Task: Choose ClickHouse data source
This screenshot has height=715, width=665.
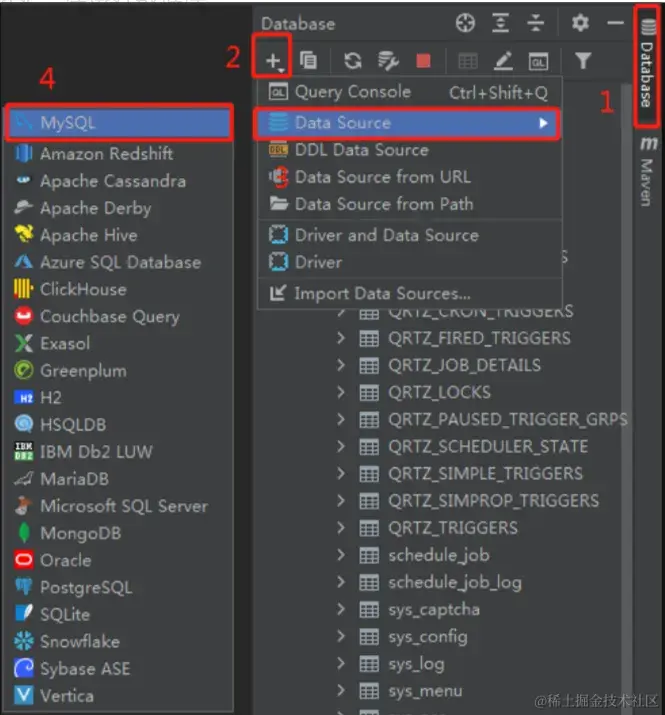Action: point(119,290)
